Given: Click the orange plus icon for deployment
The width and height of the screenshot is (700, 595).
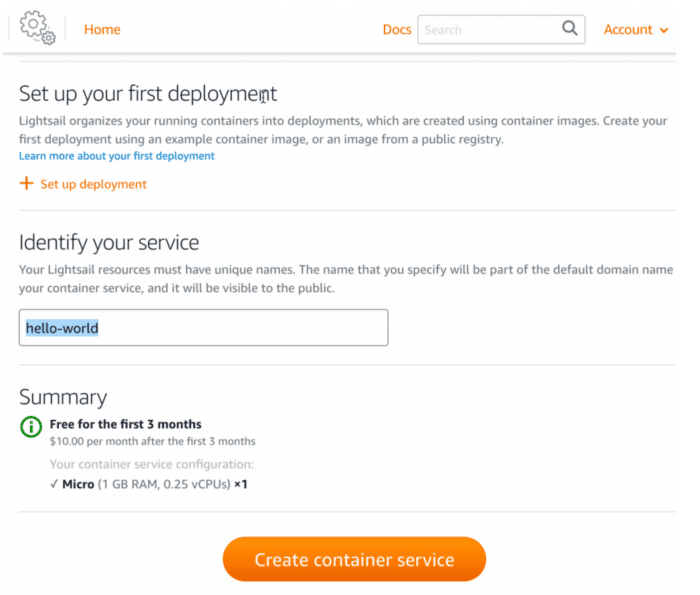Looking at the screenshot, I should pyautogui.click(x=27, y=184).
